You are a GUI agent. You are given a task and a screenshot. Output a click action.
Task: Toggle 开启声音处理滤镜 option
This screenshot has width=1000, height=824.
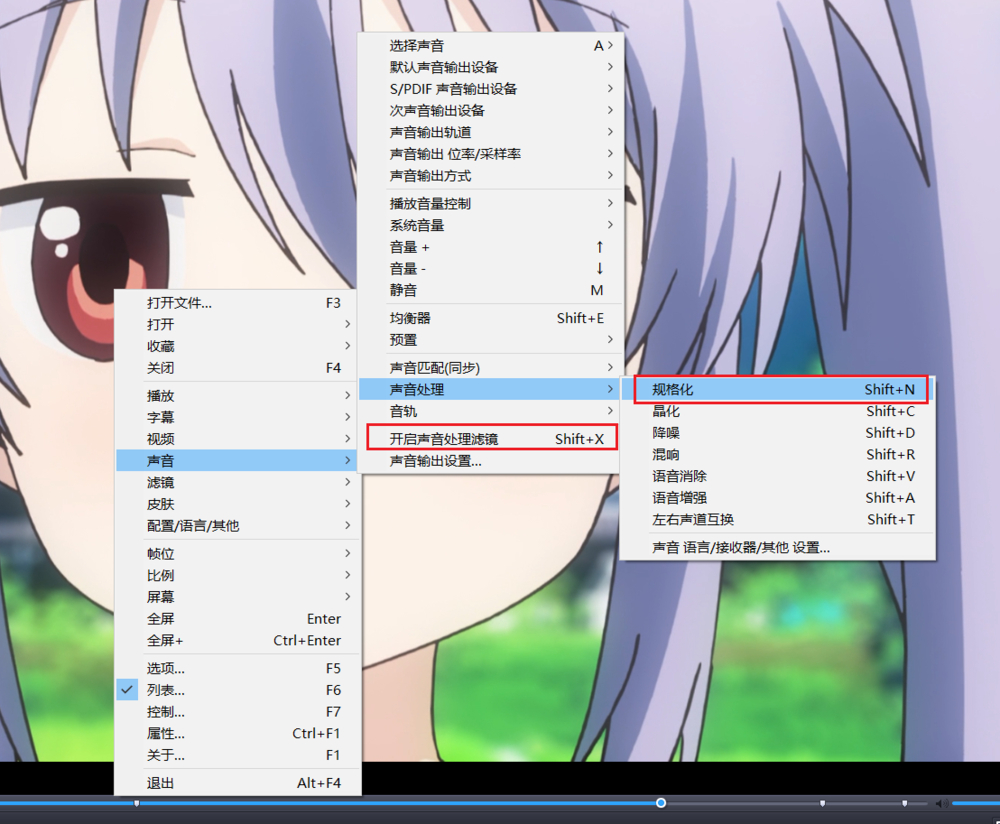[490, 439]
